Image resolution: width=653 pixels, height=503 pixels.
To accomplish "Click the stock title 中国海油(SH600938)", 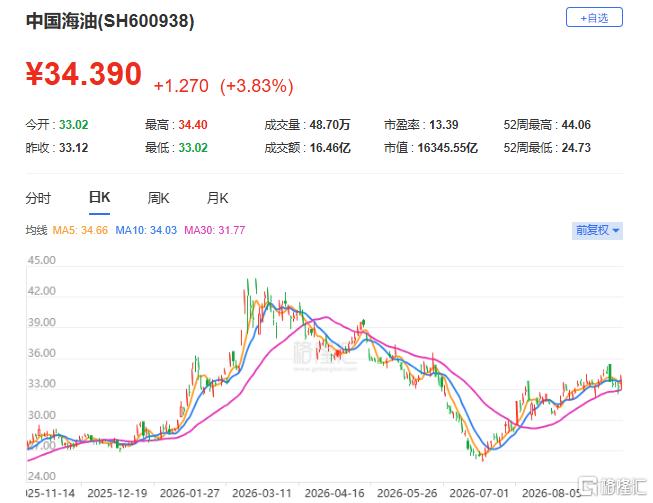I will click(x=110, y=21).
